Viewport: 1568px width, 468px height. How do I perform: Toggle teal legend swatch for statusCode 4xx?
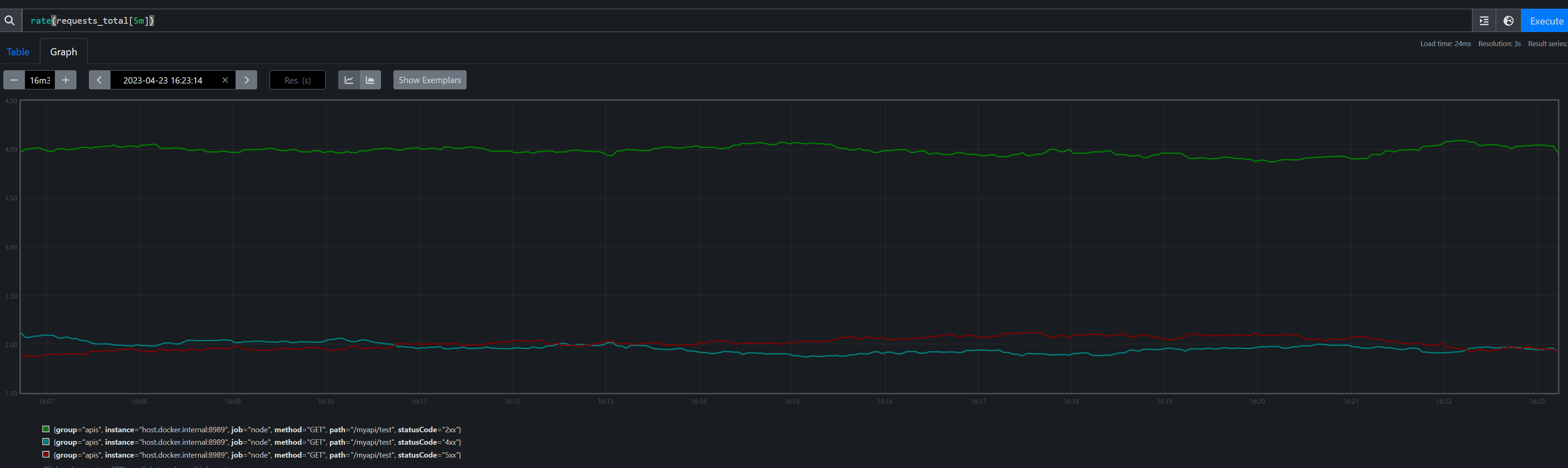point(46,442)
